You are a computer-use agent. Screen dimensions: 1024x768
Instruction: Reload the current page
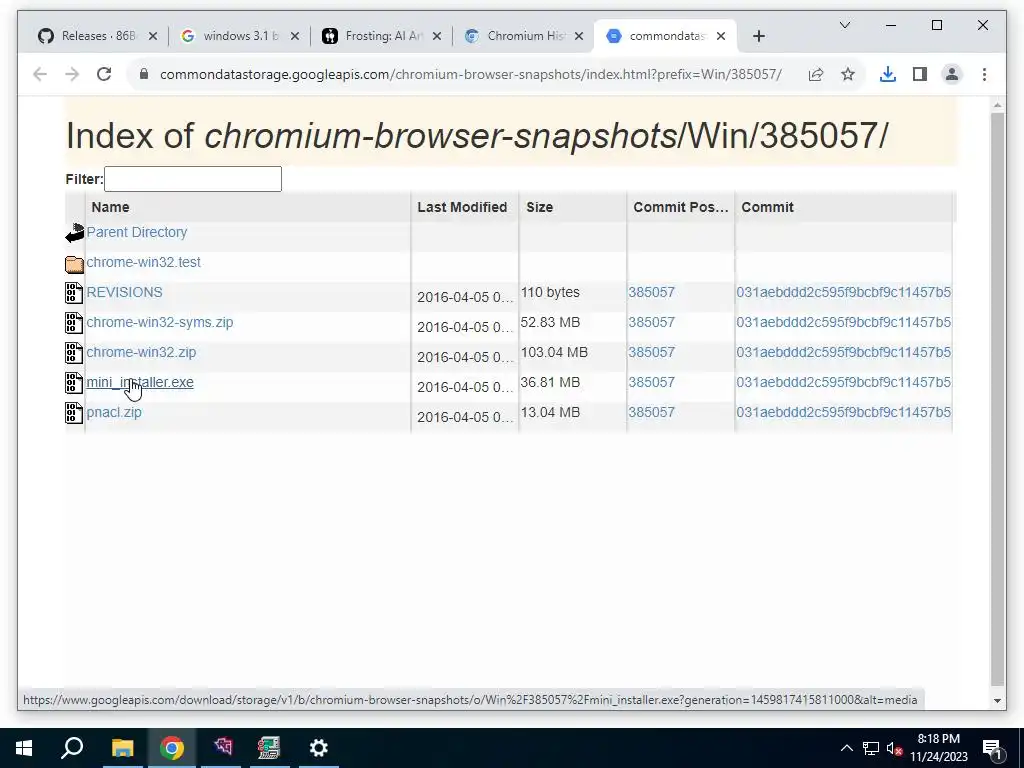104,74
